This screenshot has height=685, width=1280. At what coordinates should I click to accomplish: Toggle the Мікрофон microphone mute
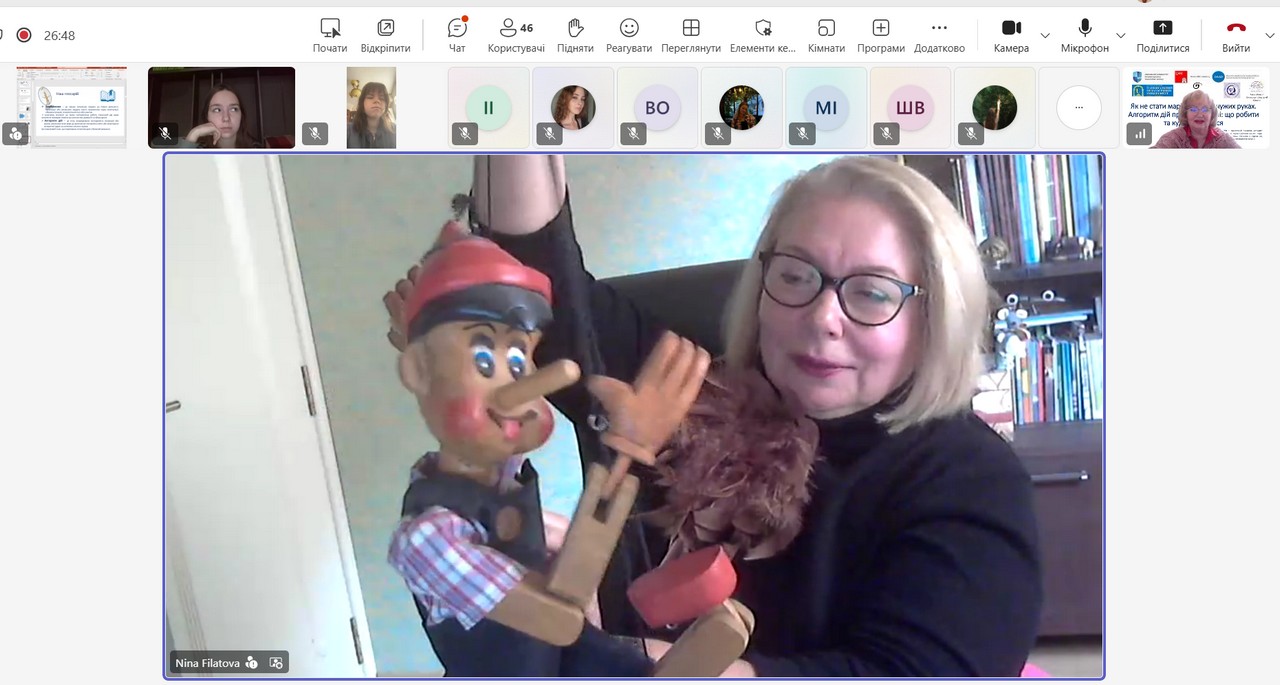(1085, 35)
